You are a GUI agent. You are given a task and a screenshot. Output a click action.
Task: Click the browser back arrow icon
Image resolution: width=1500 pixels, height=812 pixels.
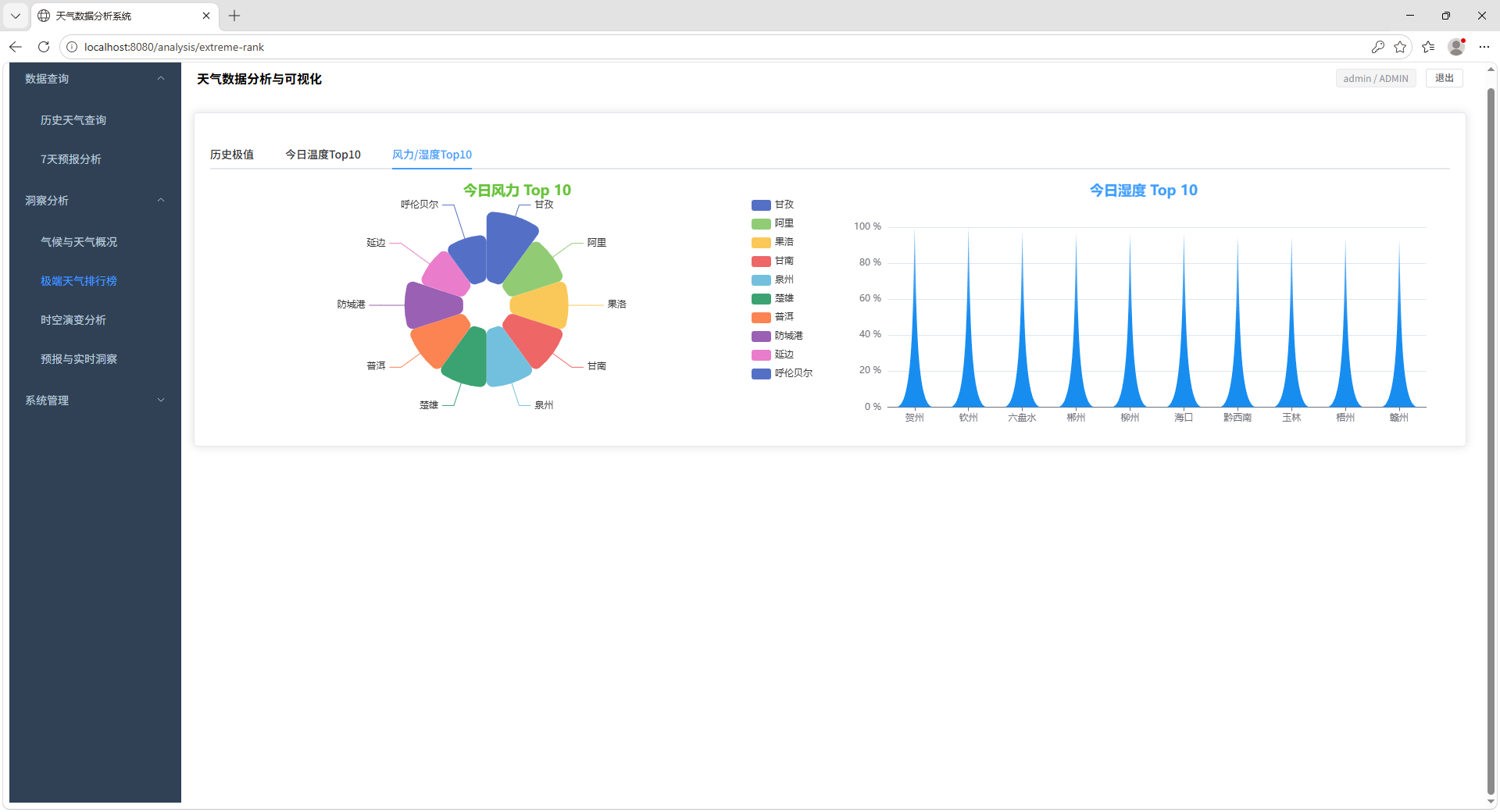(16, 47)
